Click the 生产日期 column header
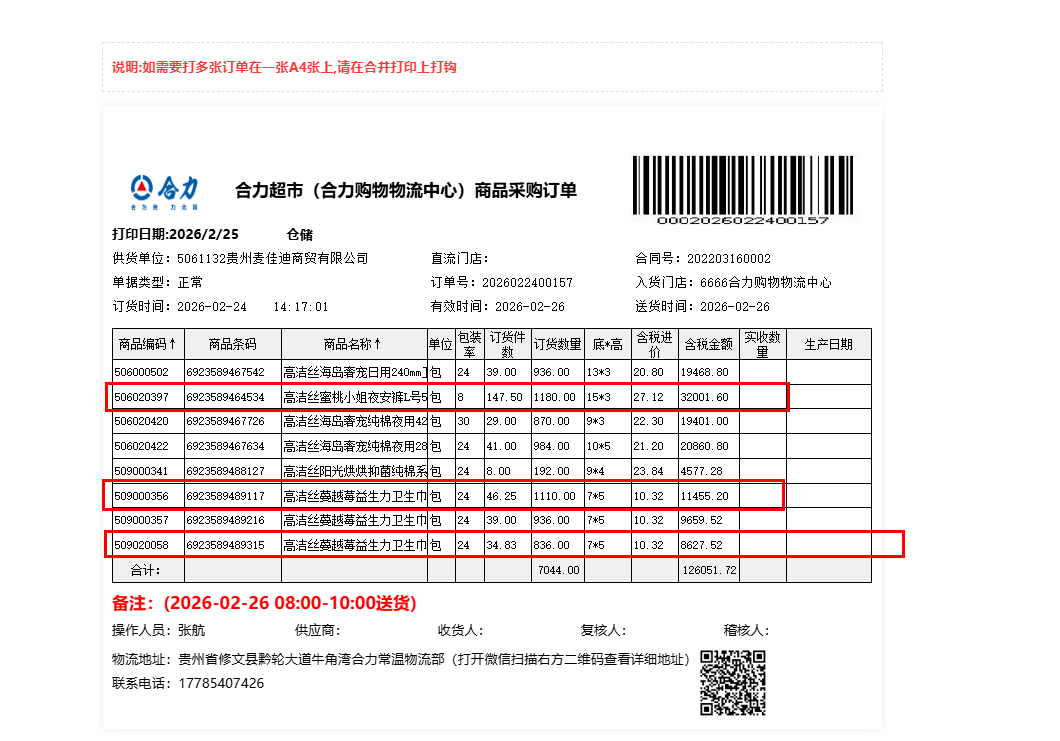Viewport: 1060px width, 741px height. tap(828, 344)
